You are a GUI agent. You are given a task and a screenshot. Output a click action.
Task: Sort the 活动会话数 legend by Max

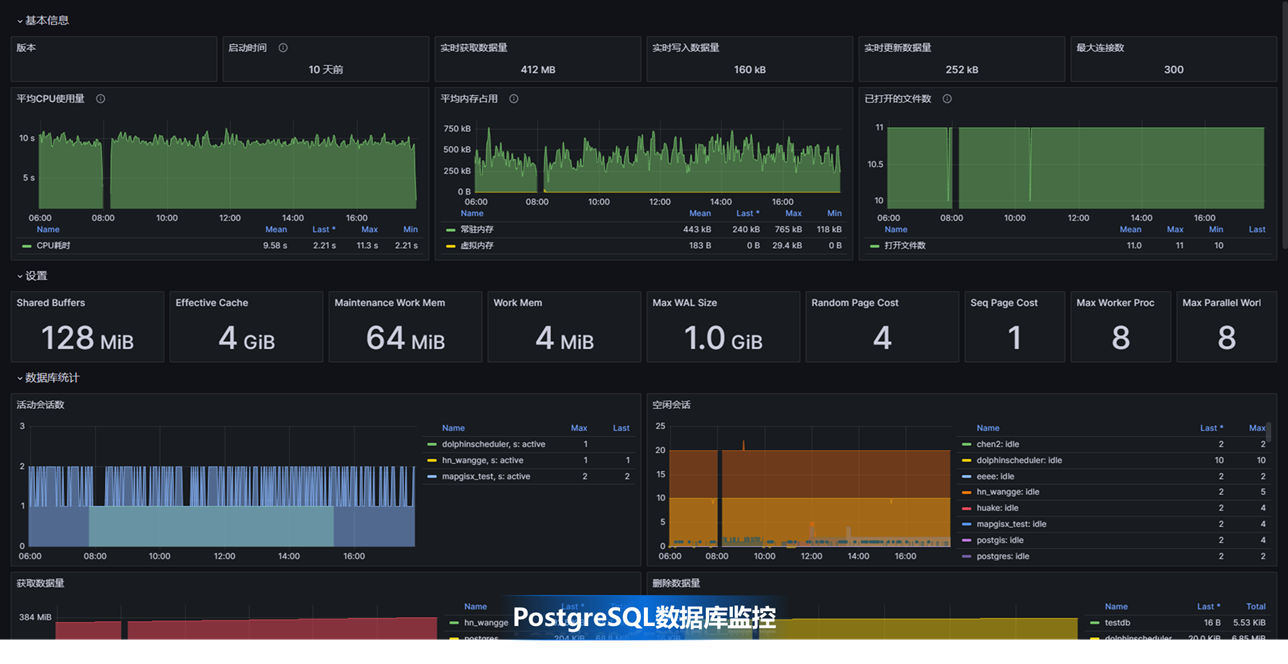(579, 428)
